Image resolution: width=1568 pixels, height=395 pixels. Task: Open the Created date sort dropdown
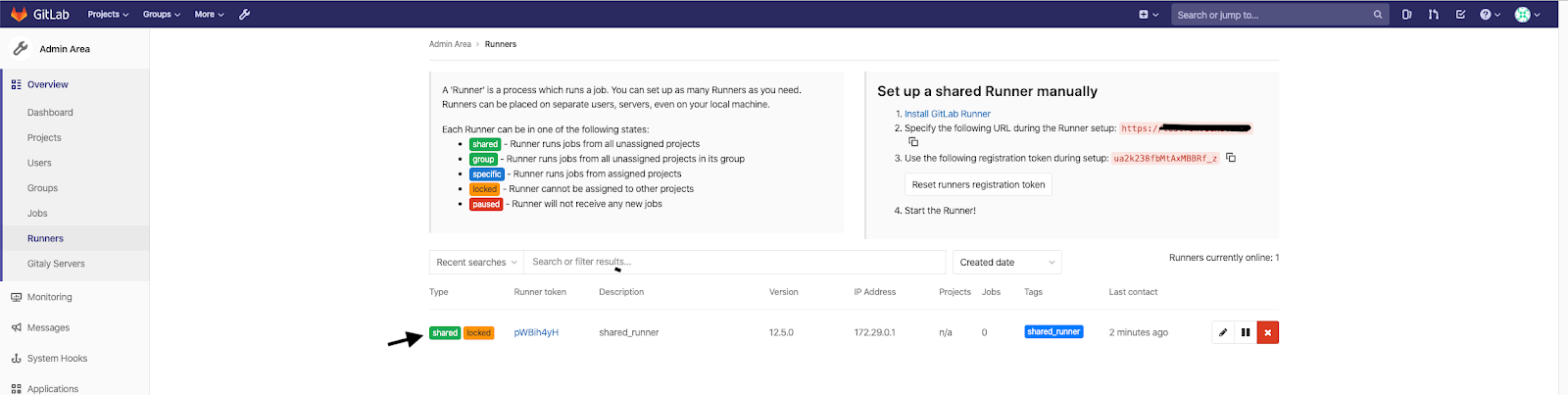point(1007,262)
